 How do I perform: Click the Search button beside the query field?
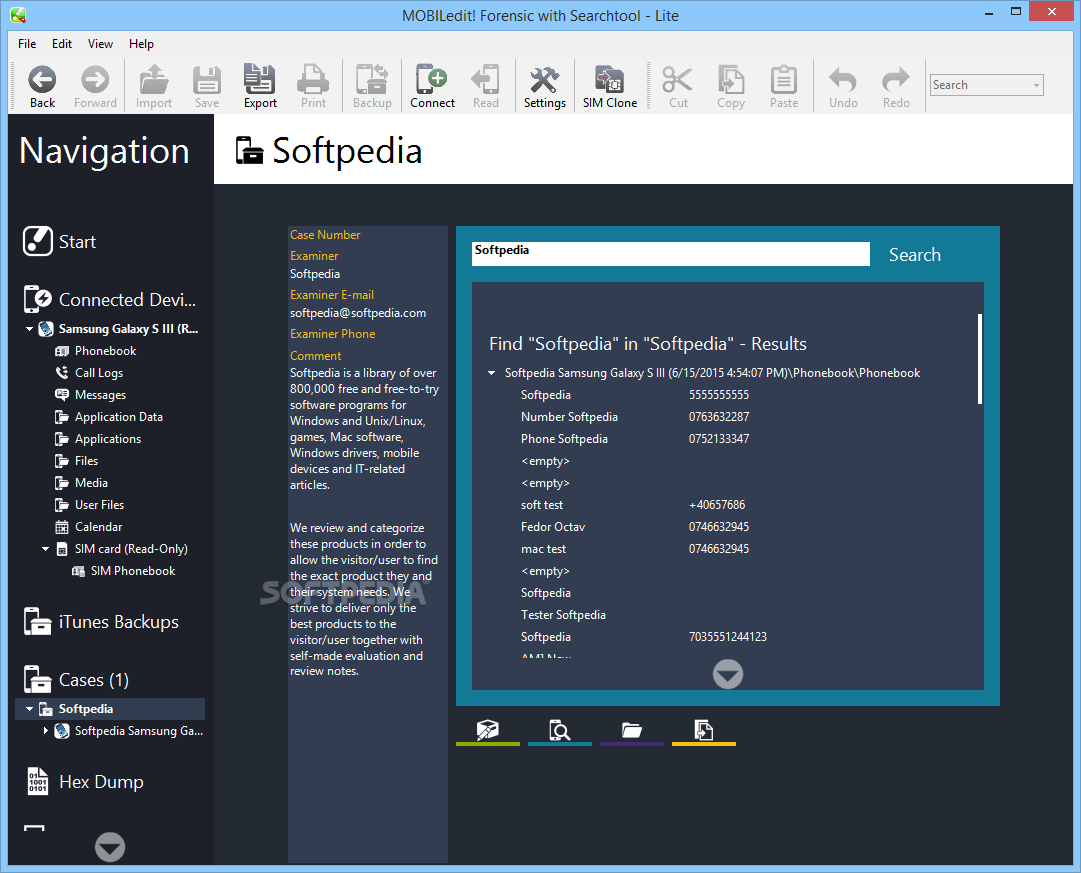pyautogui.click(x=914, y=254)
